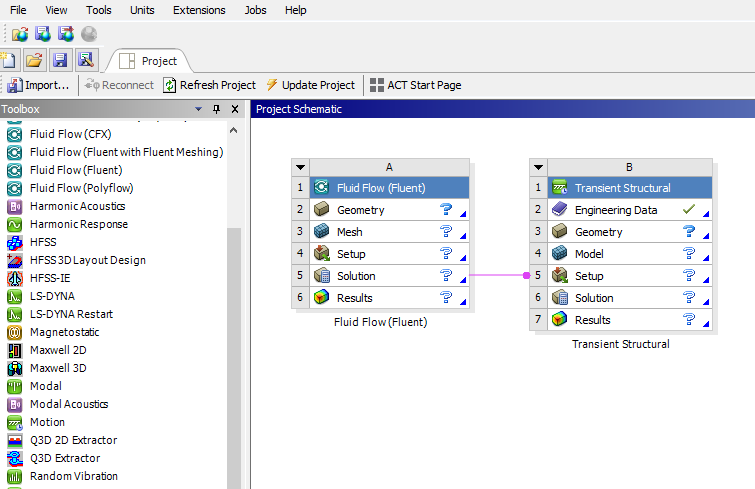
Task: Select the Maxwell 3D icon
Action: click(x=14, y=368)
